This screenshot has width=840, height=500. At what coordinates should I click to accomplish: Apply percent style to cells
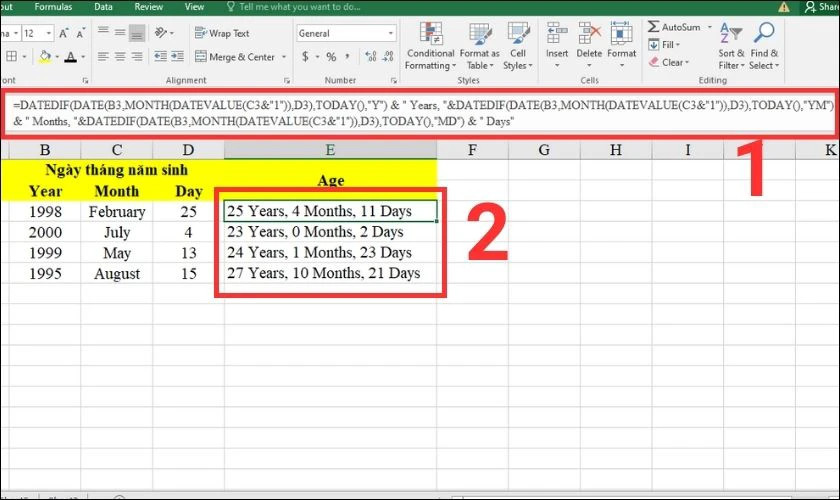pos(331,56)
